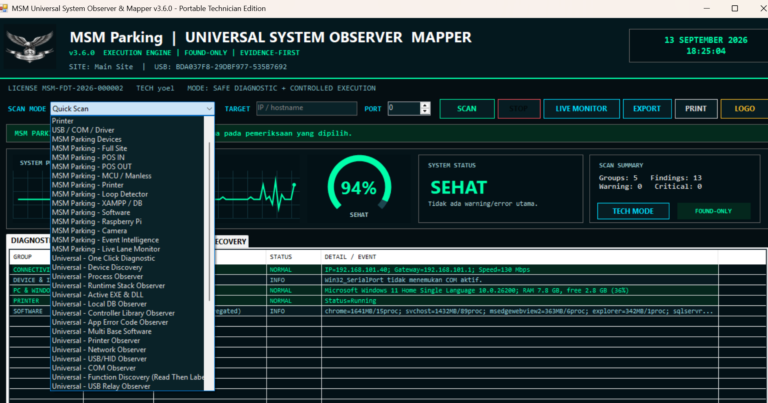Select 'Universal - Controller Library Observer'

113,313
